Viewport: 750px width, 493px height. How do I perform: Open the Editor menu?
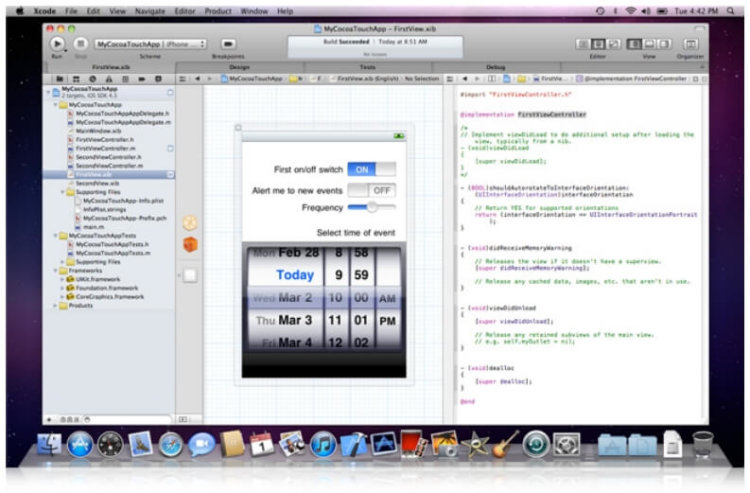coord(185,11)
